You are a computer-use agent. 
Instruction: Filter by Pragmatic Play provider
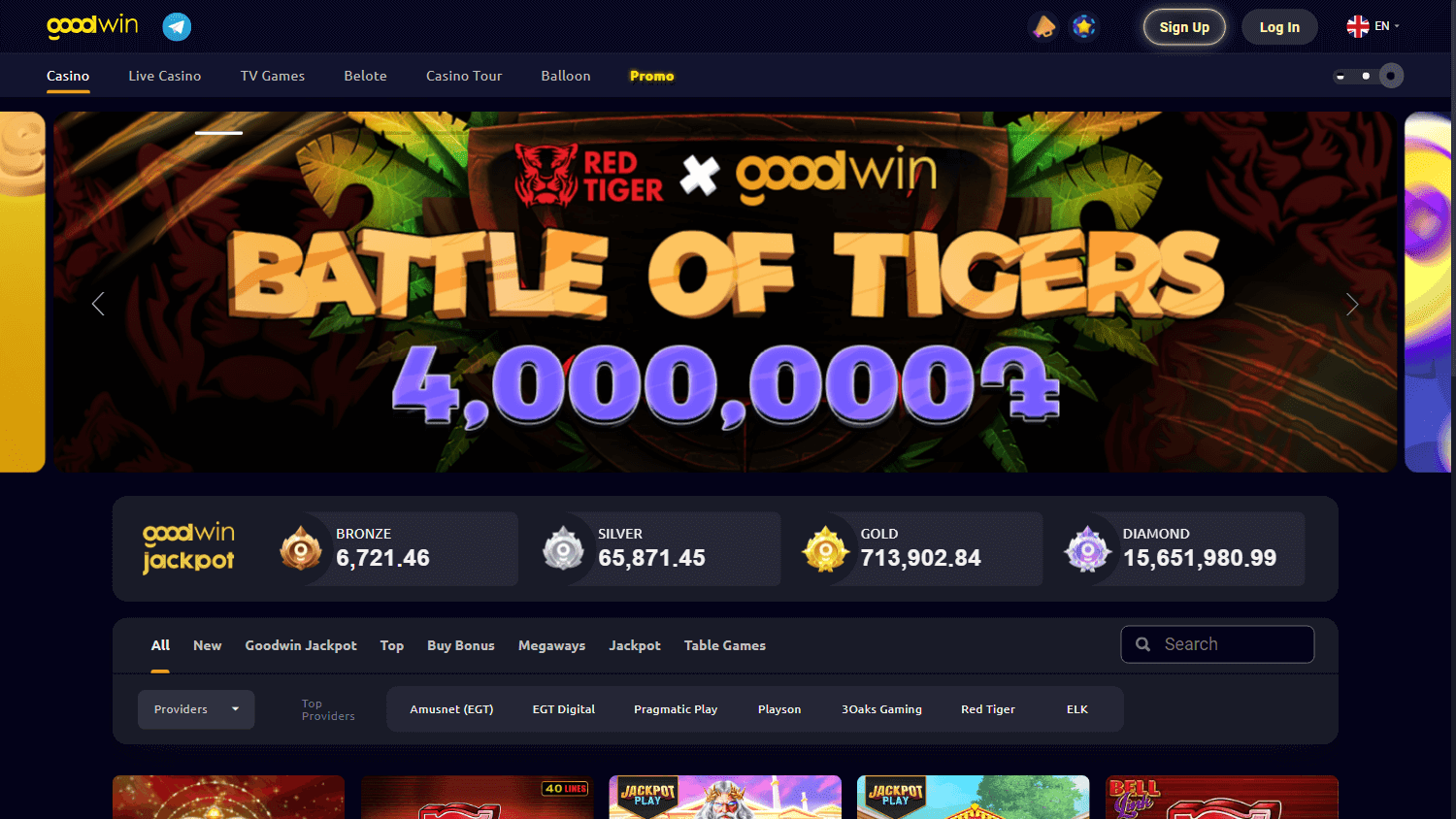click(x=676, y=709)
